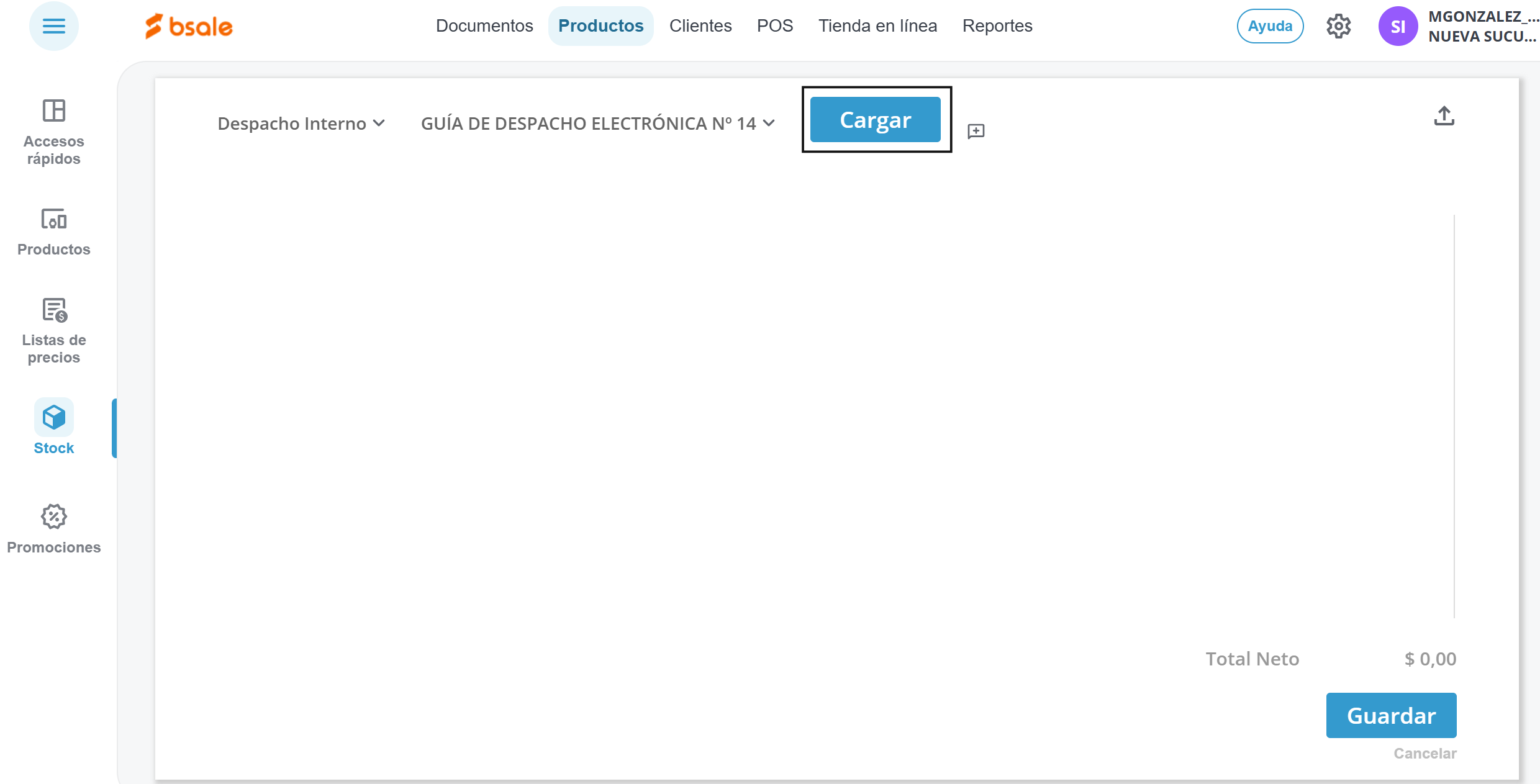Open Promociones in the sidebar

pyautogui.click(x=54, y=529)
